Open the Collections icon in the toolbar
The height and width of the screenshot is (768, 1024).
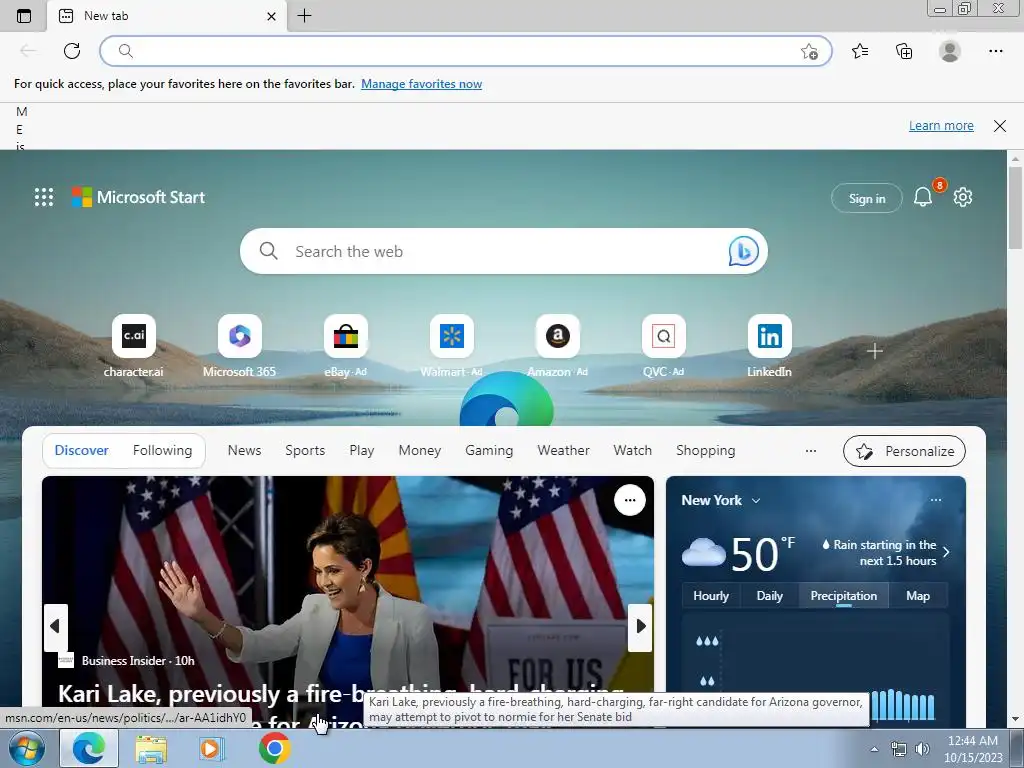[904, 51]
